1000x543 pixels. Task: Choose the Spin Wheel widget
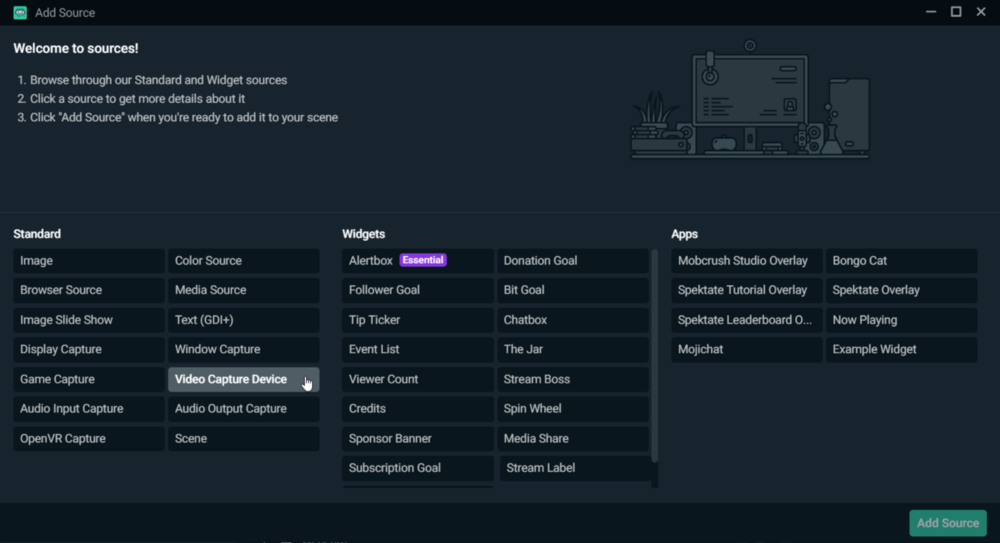point(573,408)
